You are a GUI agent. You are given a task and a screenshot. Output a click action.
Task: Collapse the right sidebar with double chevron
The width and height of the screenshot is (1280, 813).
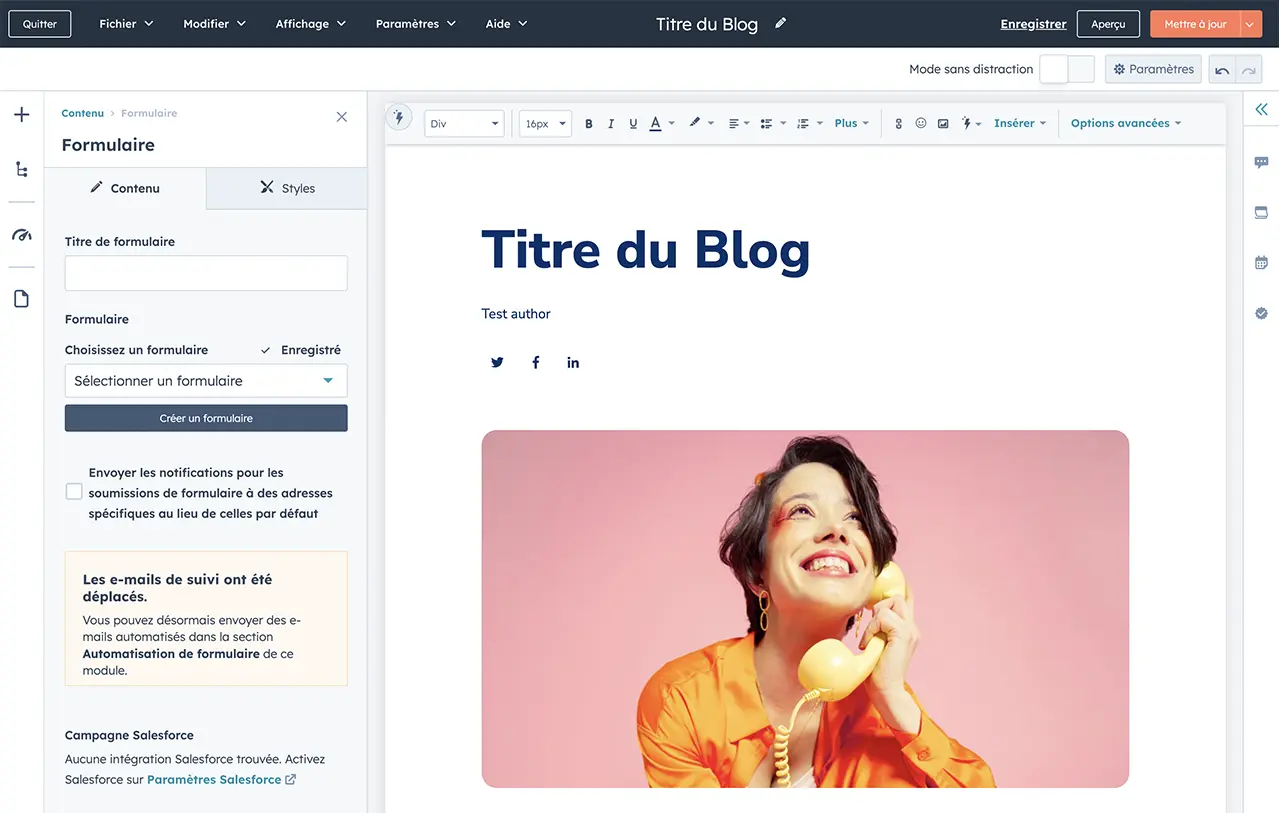click(1261, 110)
